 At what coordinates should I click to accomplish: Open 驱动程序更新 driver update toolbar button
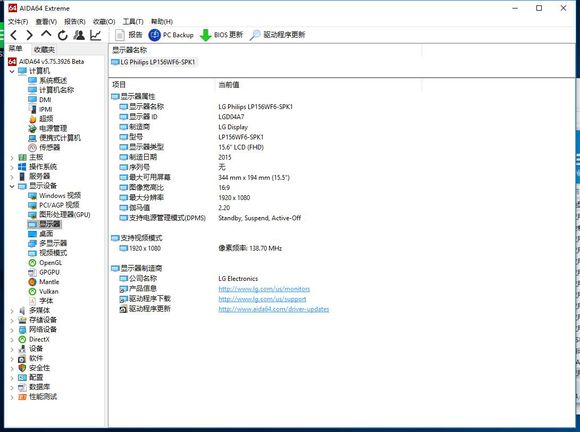pos(277,35)
